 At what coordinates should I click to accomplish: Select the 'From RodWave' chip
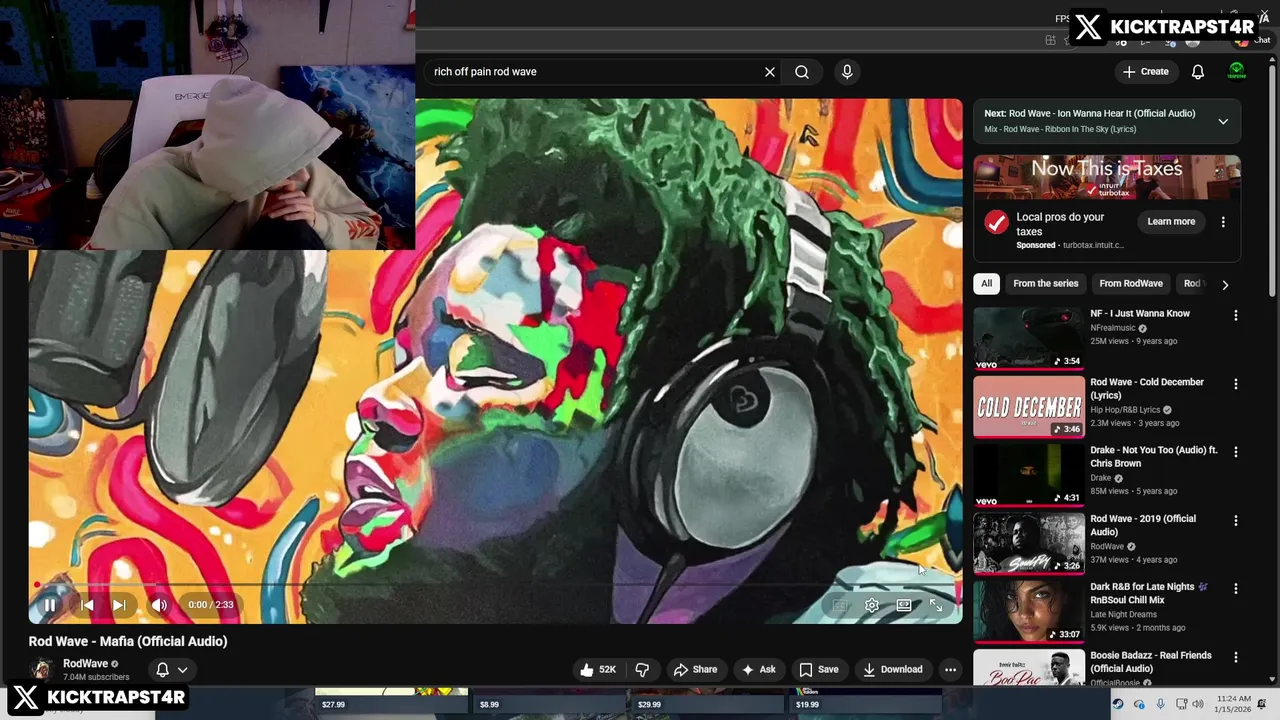tap(1131, 284)
